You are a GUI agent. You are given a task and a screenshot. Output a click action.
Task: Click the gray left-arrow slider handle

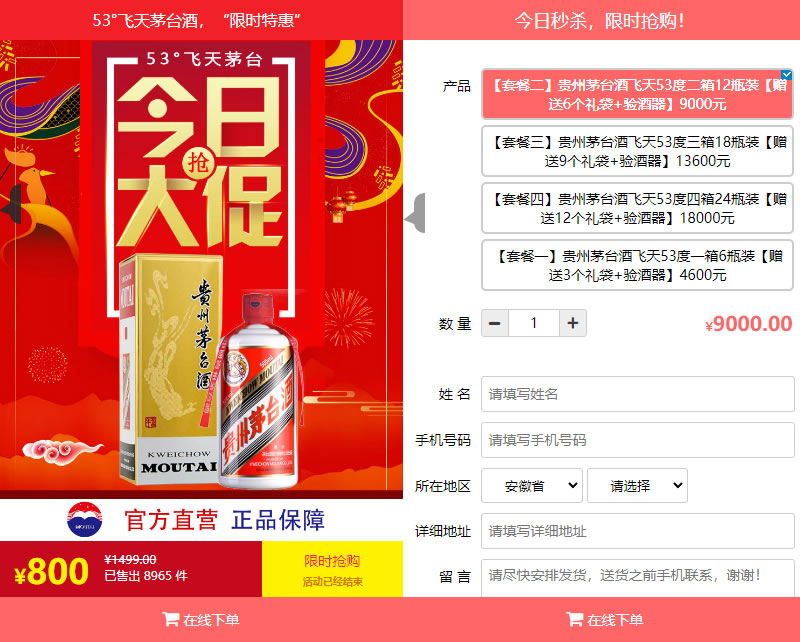coord(415,213)
